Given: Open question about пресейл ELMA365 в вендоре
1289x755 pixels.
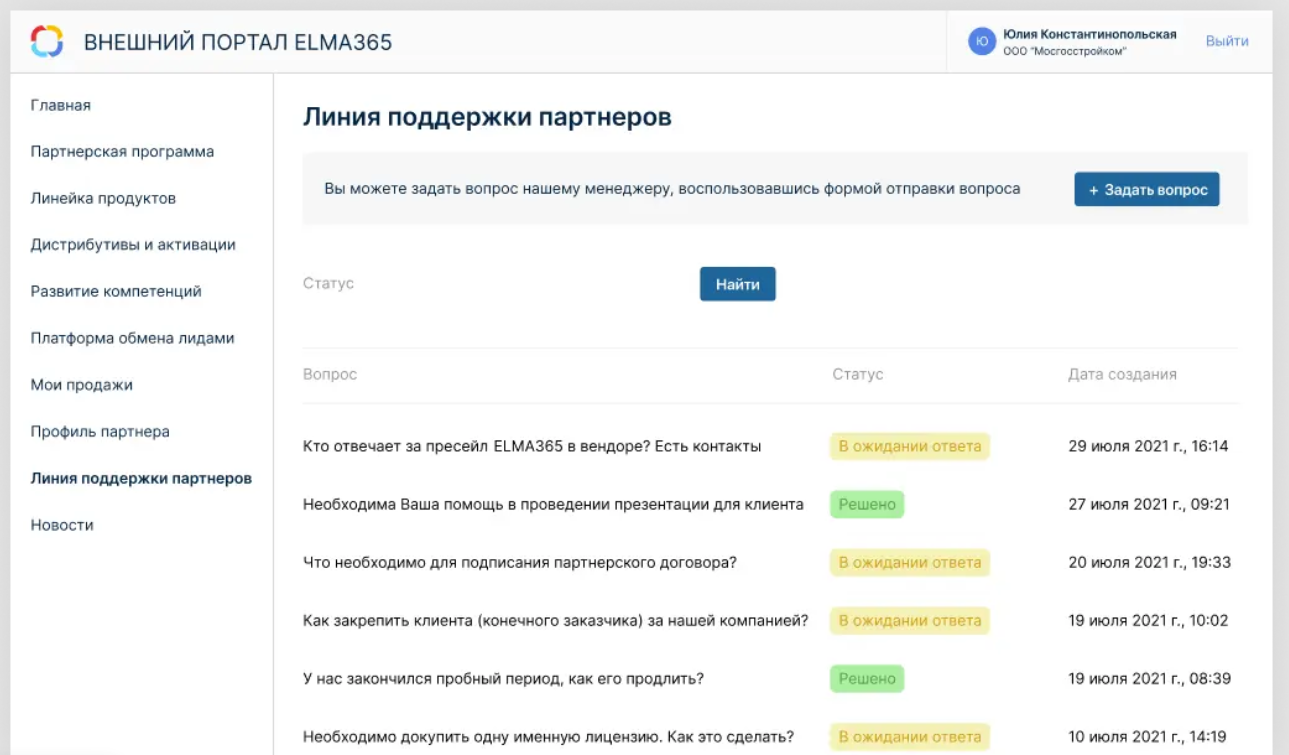Looking at the screenshot, I should tap(532, 446).
